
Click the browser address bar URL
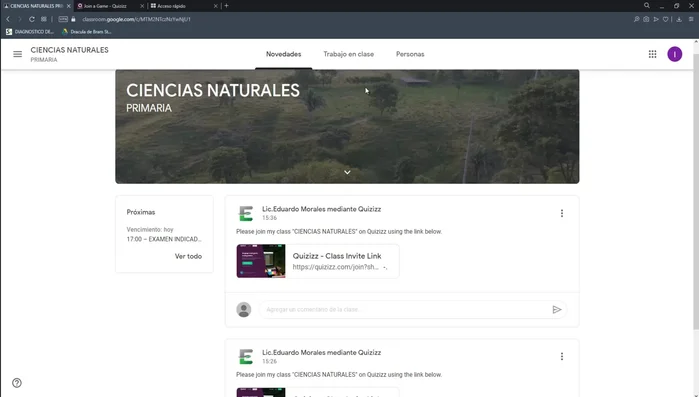136,19
